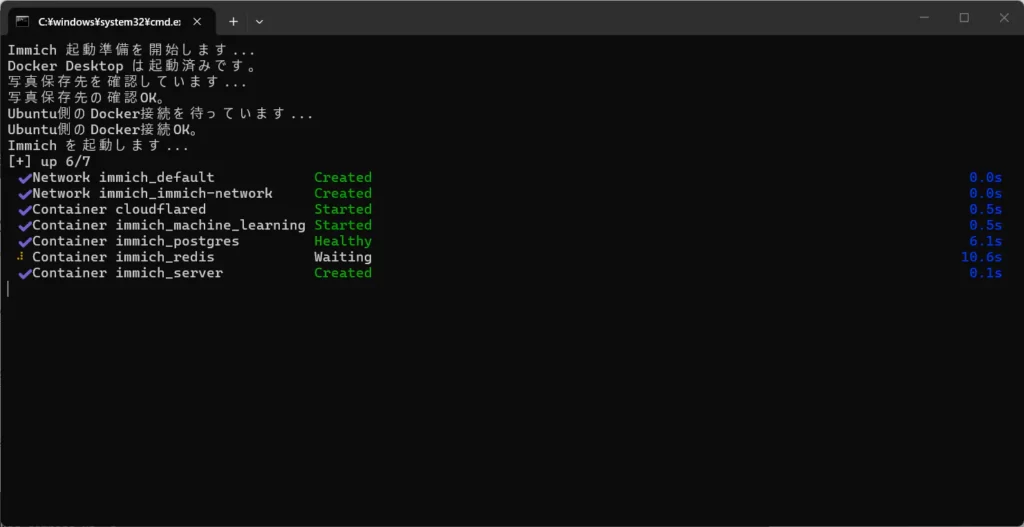
Task: Click the text 'Network immich_immich-network'
Action: [x=152, y=193]
